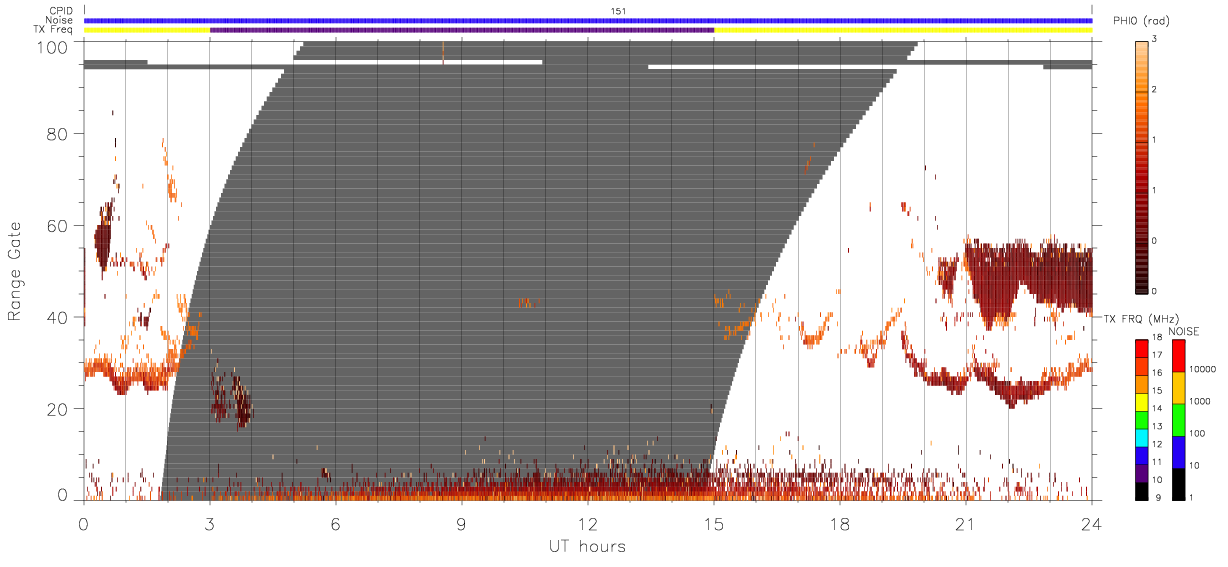Screen dimensions: 1228x567
Task: Click the 13 tick label in TX FRQ legend
Action: pyautogui.click(x=1156, y=427)
